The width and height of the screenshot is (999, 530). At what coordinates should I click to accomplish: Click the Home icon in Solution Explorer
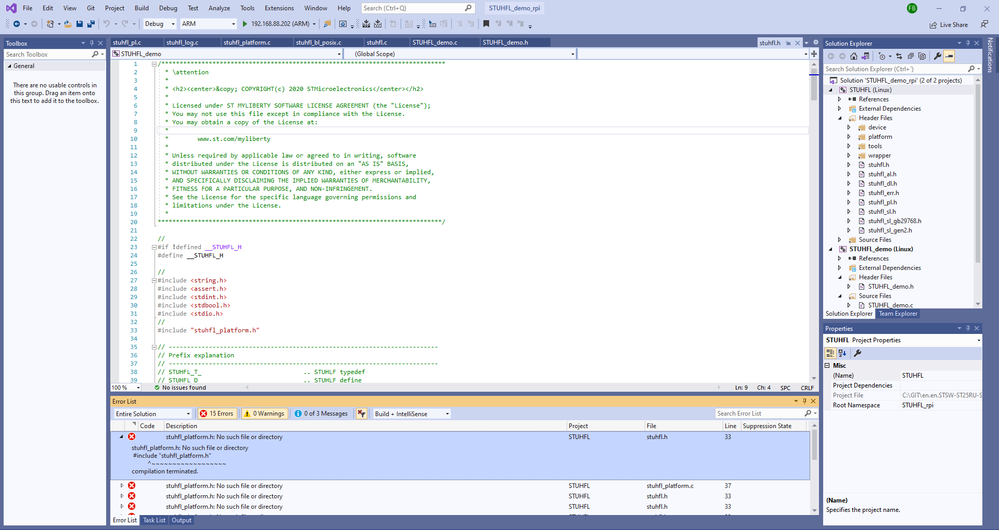pyautogui.click(x=854, y=56)
